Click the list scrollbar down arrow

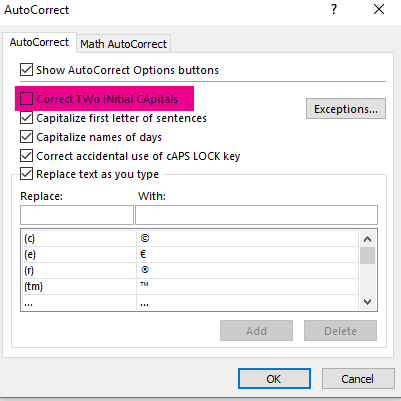coord(368,302)
